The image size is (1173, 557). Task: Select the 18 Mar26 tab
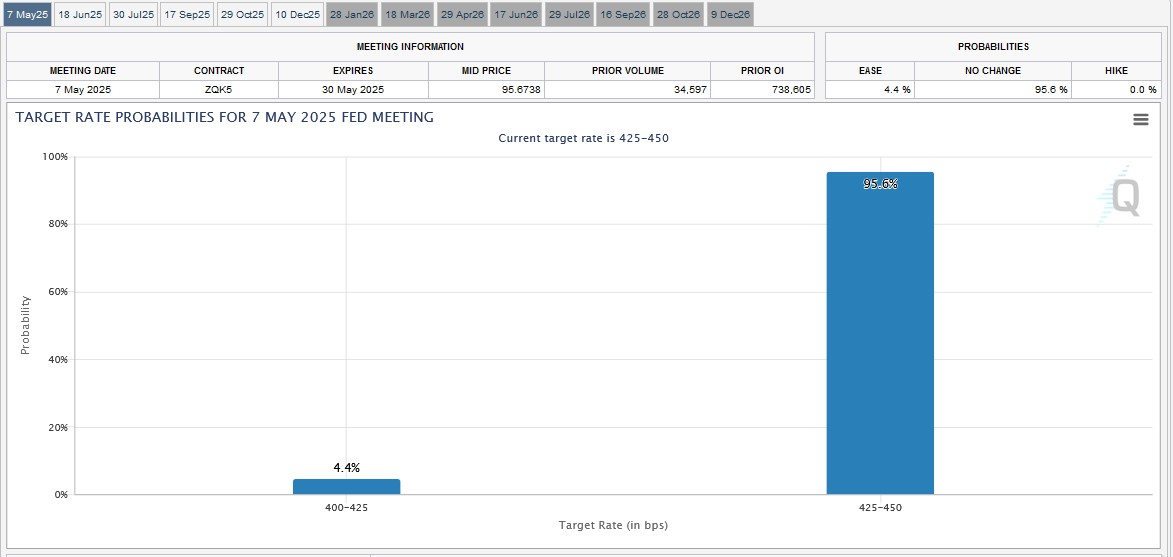point(407,14)
